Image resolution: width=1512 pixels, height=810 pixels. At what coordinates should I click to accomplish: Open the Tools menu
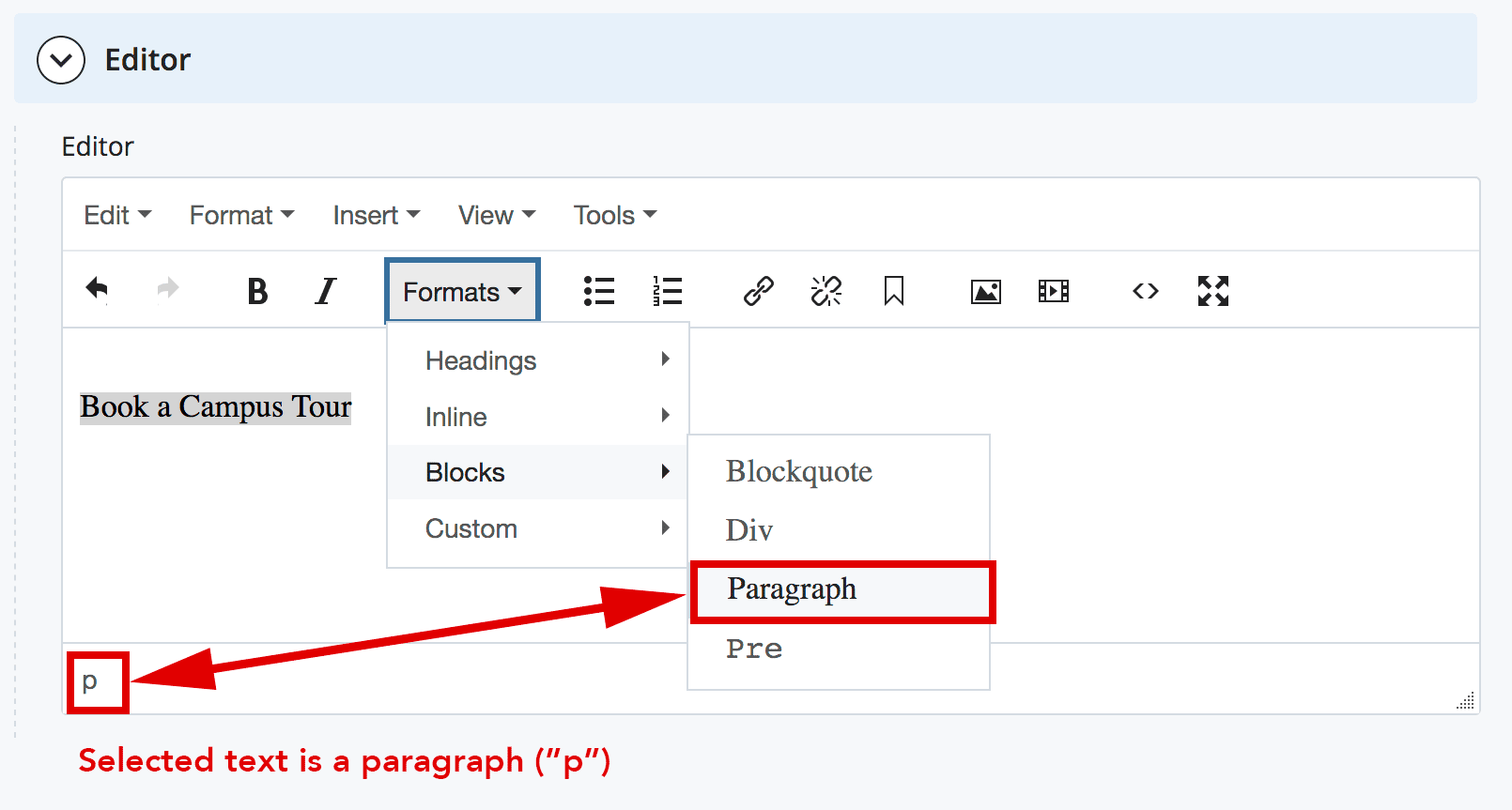[615, 215]
